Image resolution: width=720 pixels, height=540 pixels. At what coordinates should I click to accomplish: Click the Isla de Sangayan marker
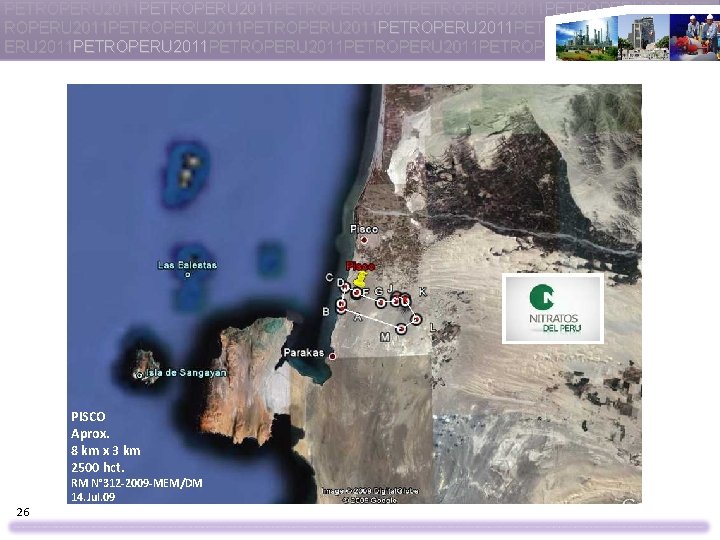click(x=139, y=375)
